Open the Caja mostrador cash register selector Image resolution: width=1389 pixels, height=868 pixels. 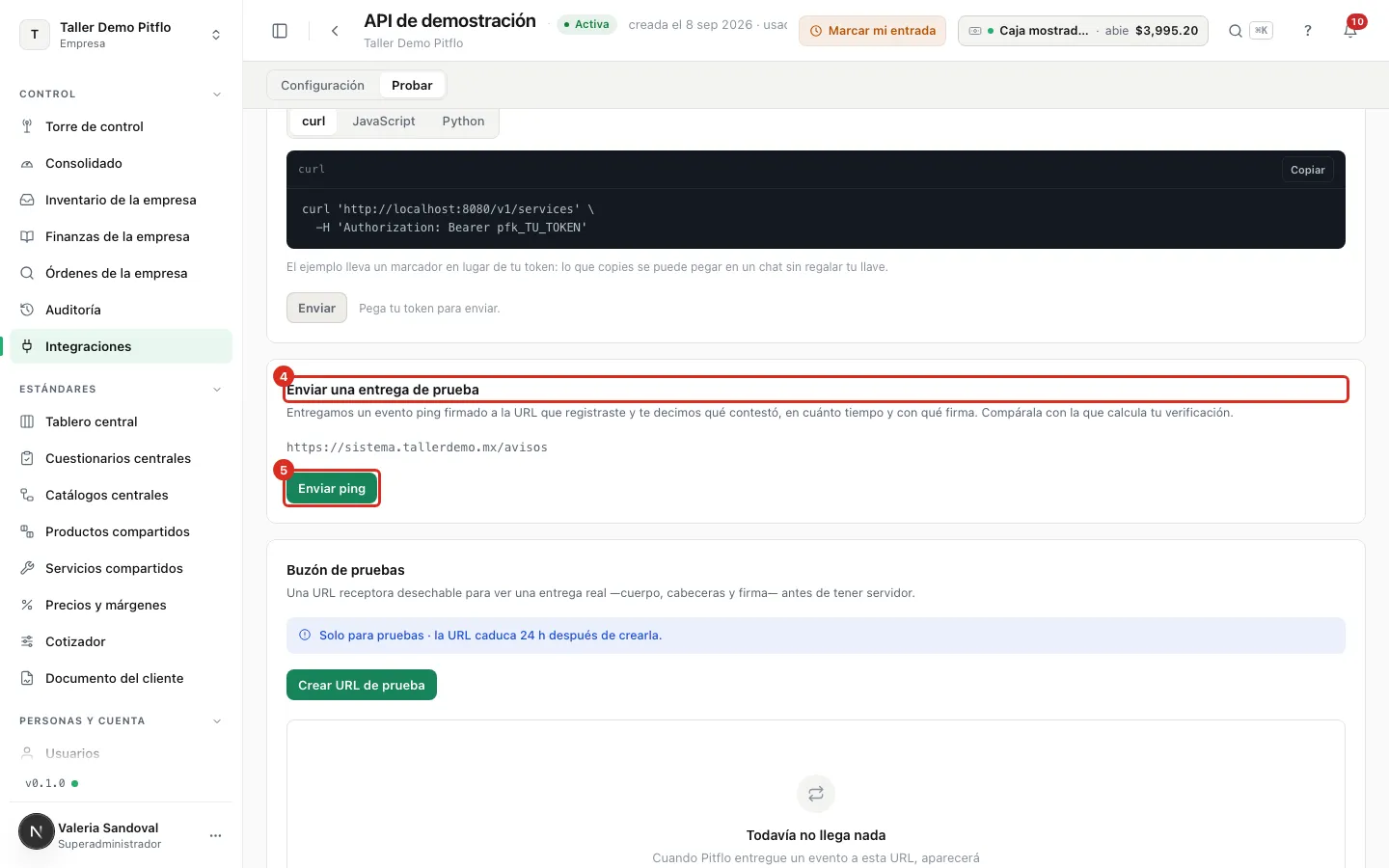coord(1082,31)
